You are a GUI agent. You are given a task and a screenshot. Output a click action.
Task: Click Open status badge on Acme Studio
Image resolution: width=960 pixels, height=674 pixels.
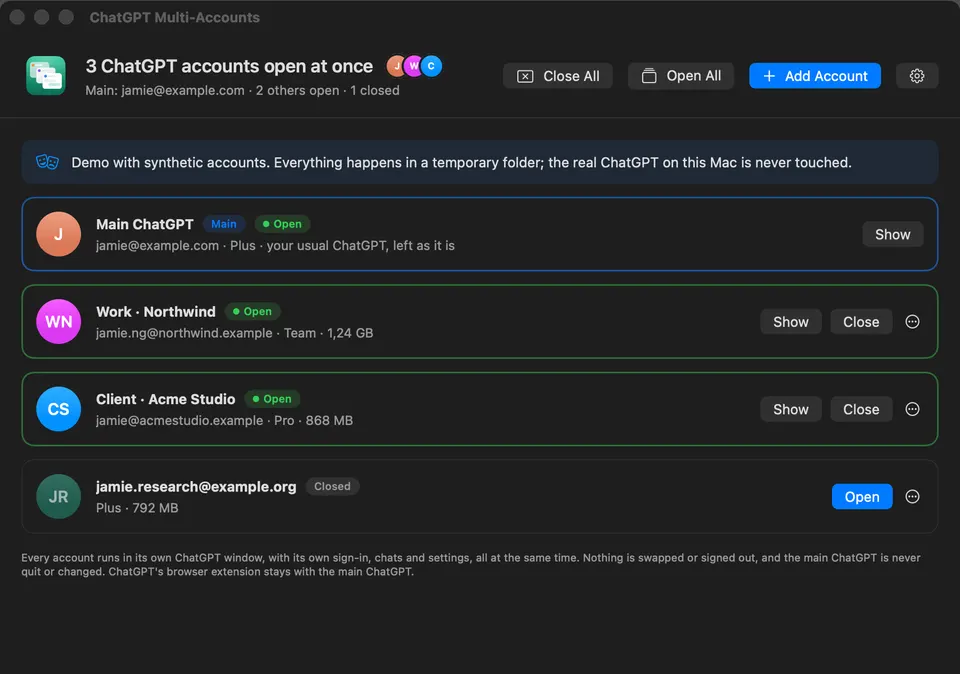coord(272,399)
